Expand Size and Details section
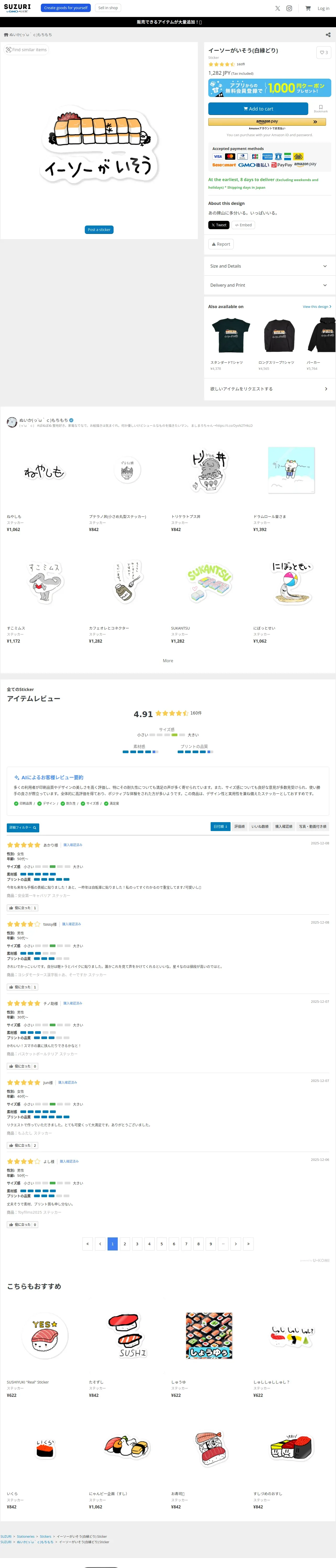 coord(270,266)
